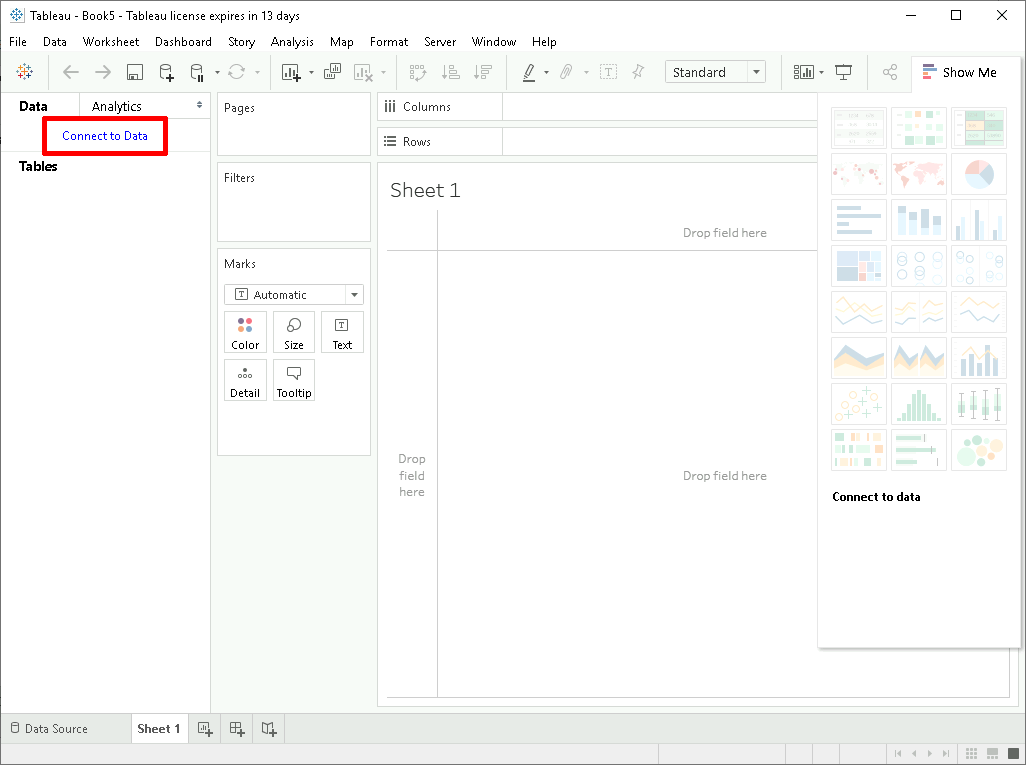Open the Size marks card
The width and height of the screenshot is (1028, 766).
tap(294, 333)
